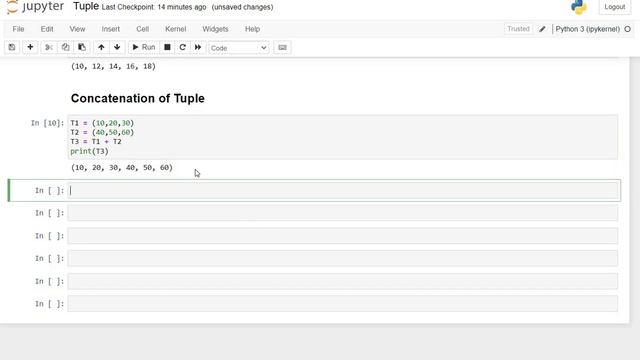Click the Jupyter logo
Screen dimensions: 640x360
click(35, 7)
